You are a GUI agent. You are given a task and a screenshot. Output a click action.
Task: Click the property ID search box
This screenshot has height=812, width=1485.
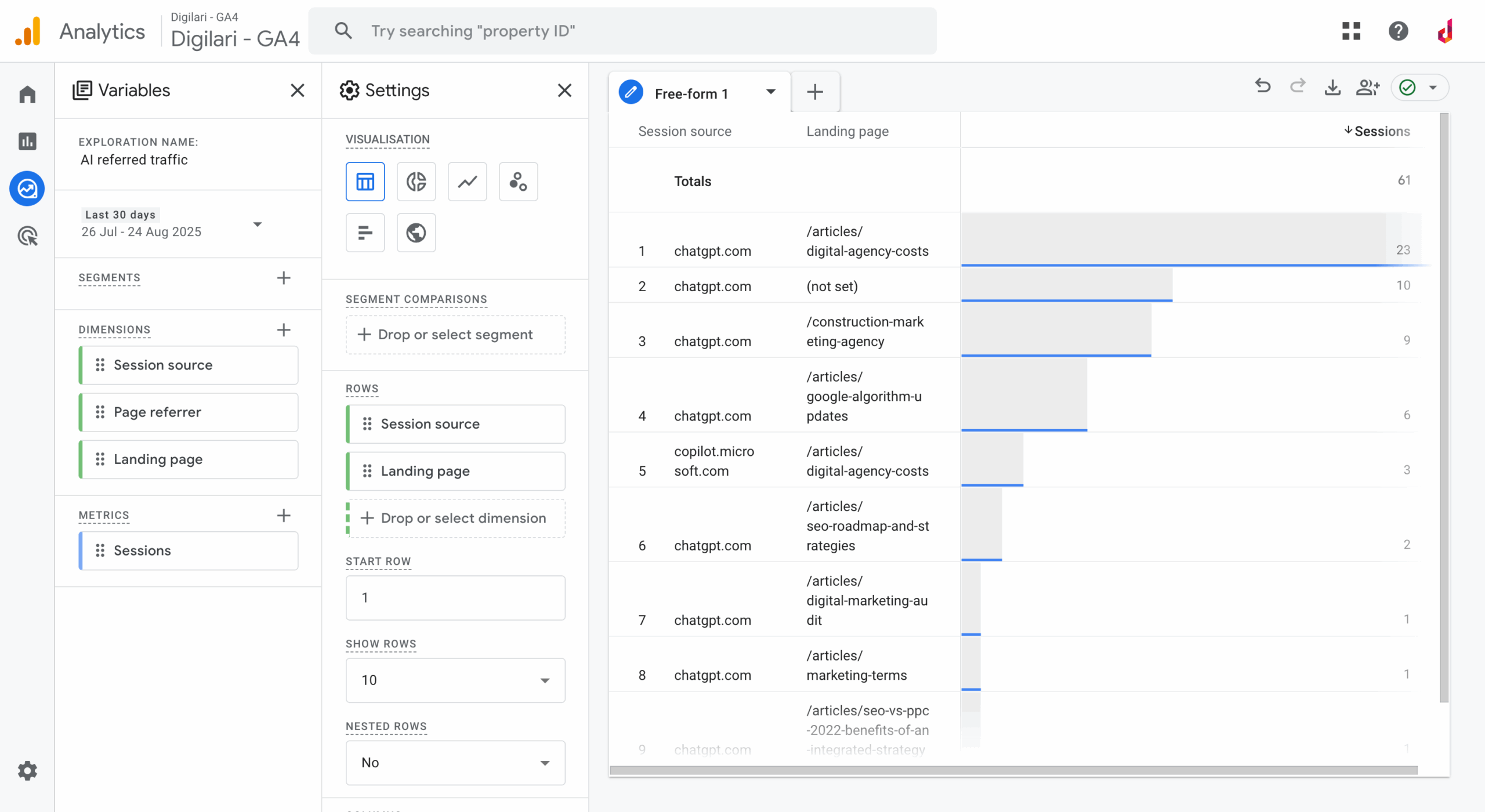[622, 31]
